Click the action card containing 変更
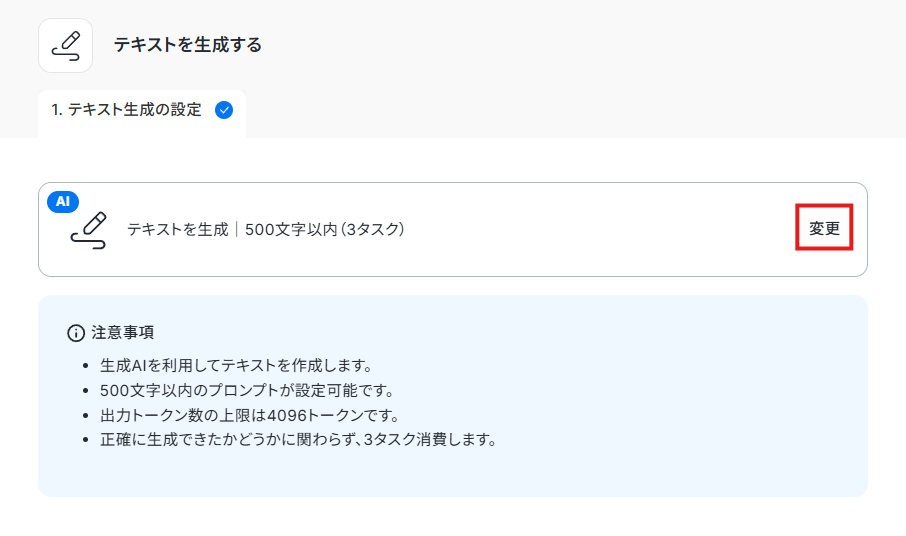Screen dimensions: 906x536 tap(453, 229)
